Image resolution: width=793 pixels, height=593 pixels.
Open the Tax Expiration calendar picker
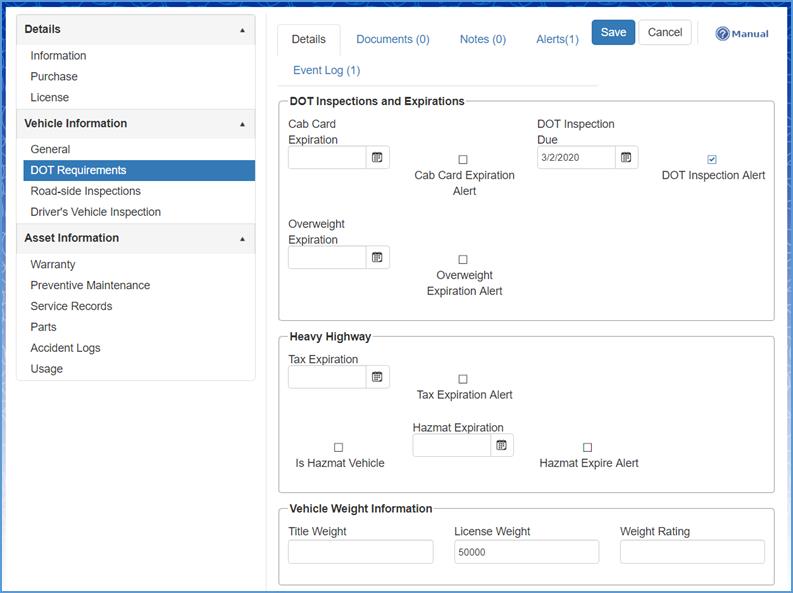pos(377,377)
